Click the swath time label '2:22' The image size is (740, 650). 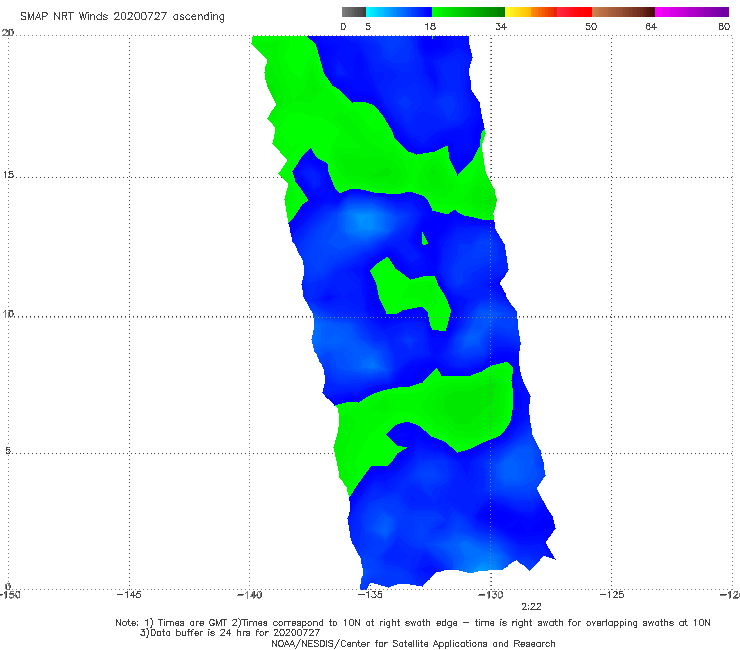[x=531, y=607]
